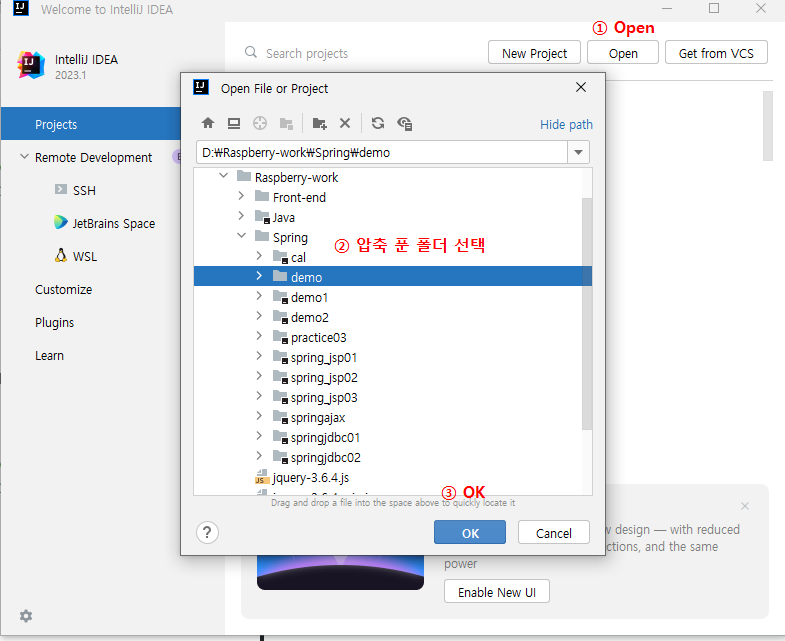This screenshot has width=785, height=641.
Task: Click the module directory folder icon
Action: click(286, 123)
